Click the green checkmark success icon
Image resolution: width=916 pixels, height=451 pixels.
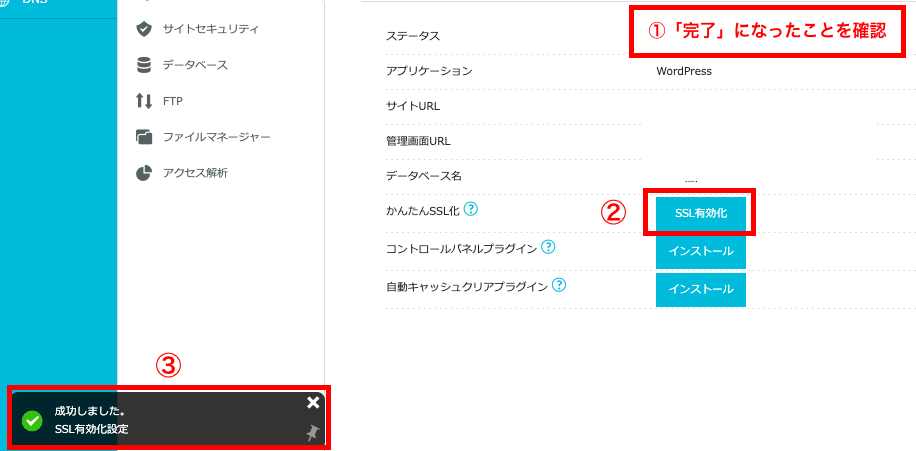32,420
